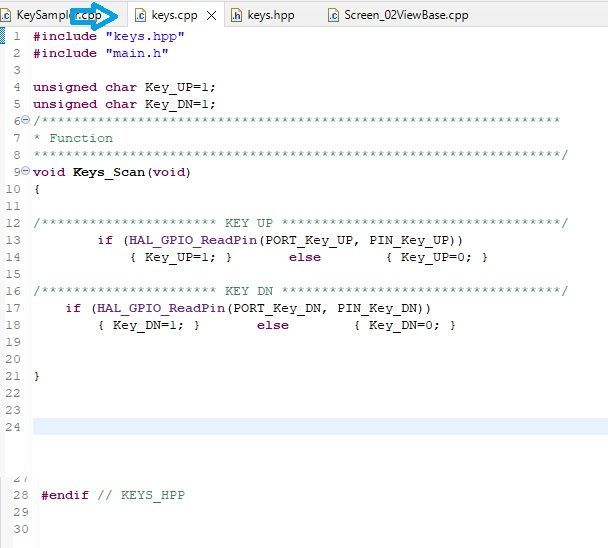
Task: Click the '* Function' comment text
Action: [x=73, y=138]
